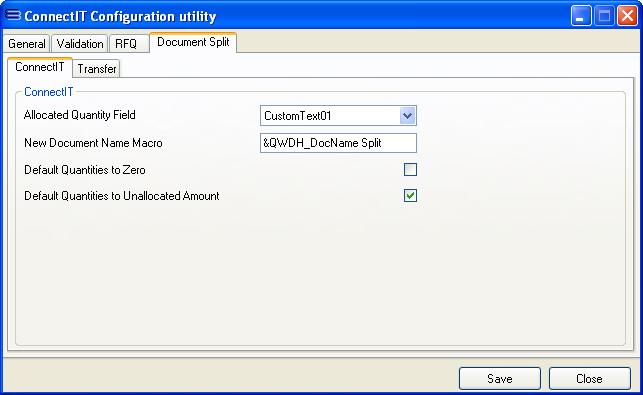Click the Allocated Quantity Field label
Image resolution: width=643 pixels, height=395 pixels.
[80, 115]
